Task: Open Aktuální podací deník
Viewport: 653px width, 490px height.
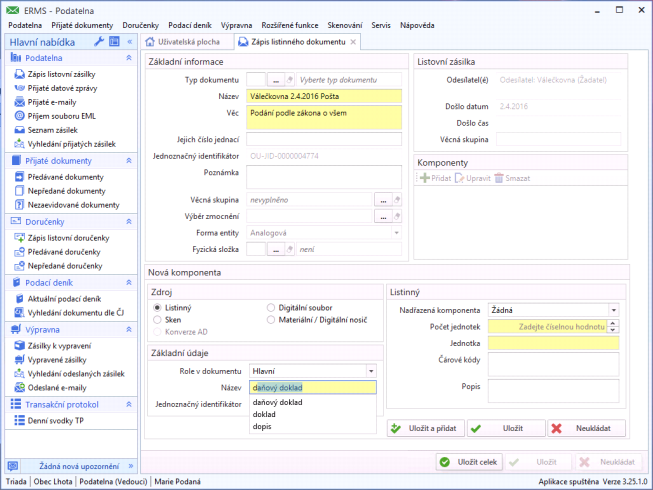Action: 64,298
